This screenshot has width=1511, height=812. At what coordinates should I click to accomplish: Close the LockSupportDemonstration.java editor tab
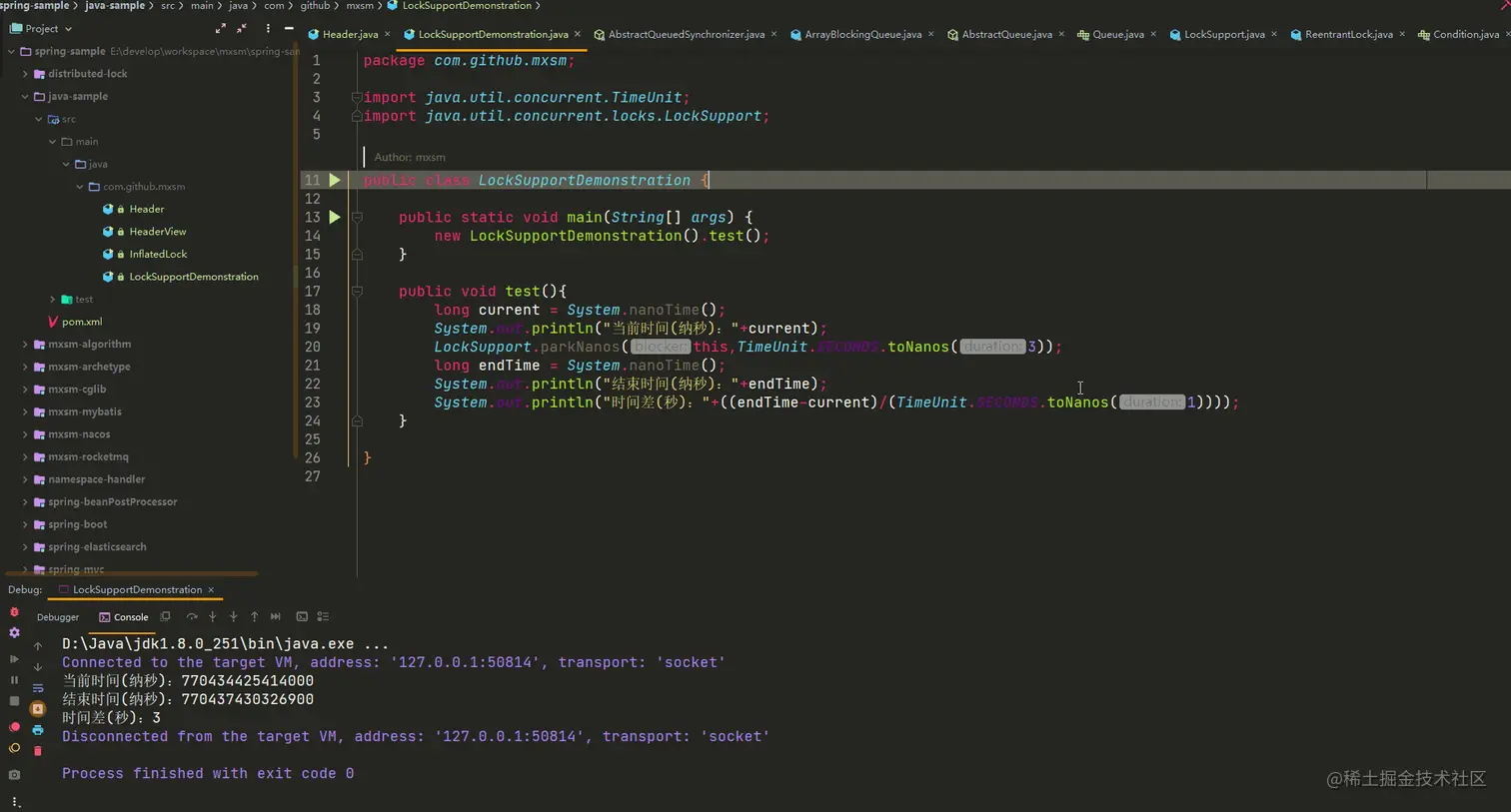pos(578,35)
